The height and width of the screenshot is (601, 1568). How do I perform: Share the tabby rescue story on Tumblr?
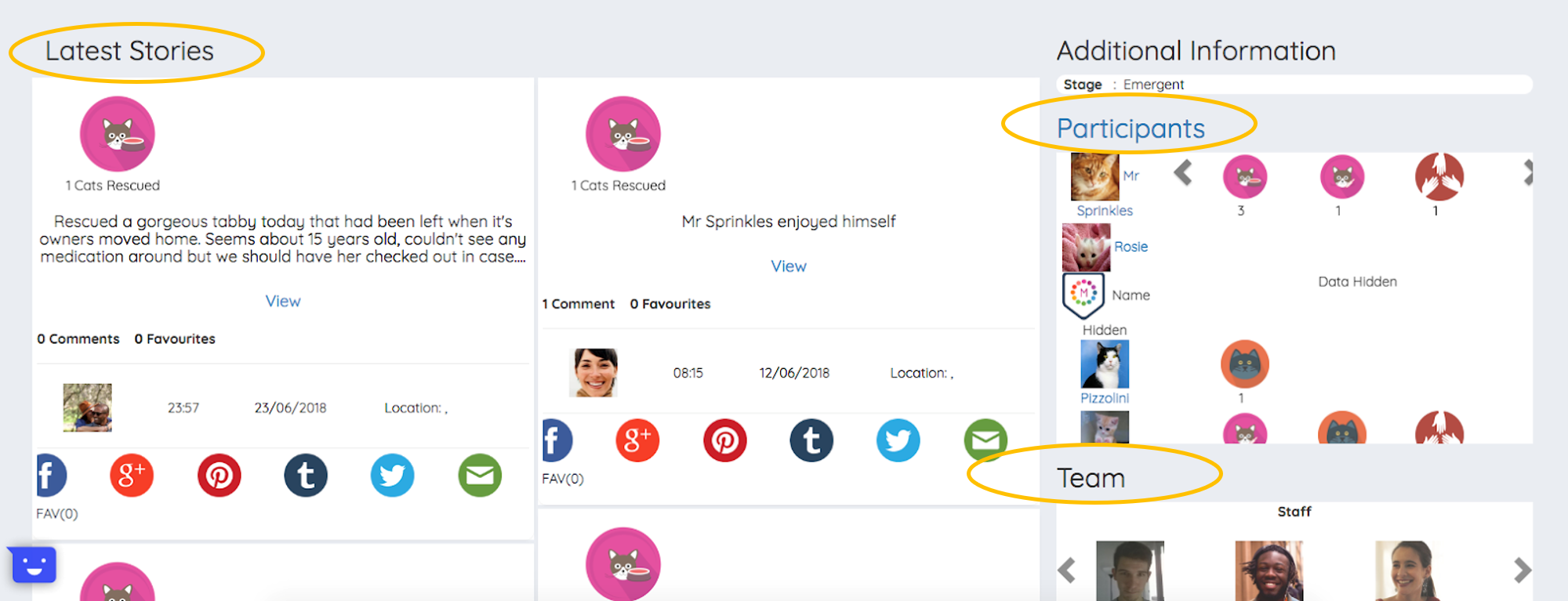[x=306, y=476]
